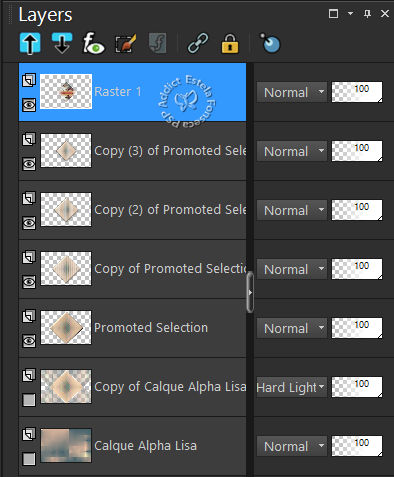Click the move layer down arrow icon
This screenshot has width=394, height=477.
pyautogui.click(x=62, y=44)
